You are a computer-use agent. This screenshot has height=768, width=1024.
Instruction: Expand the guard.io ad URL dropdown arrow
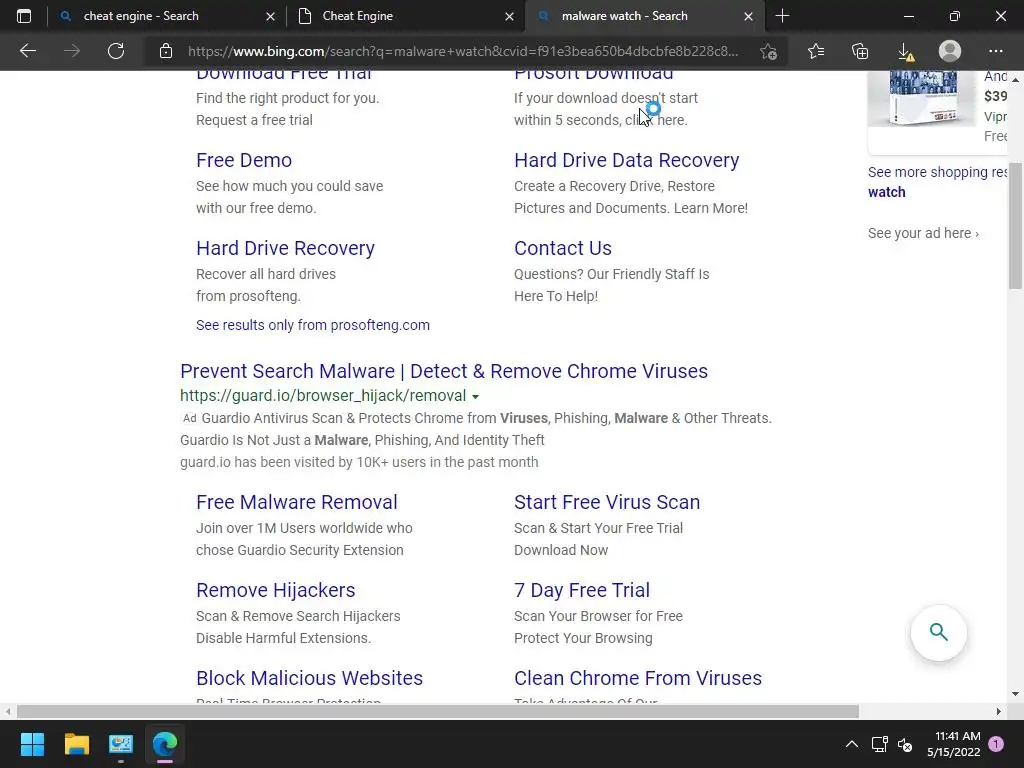tap(475, 397)
